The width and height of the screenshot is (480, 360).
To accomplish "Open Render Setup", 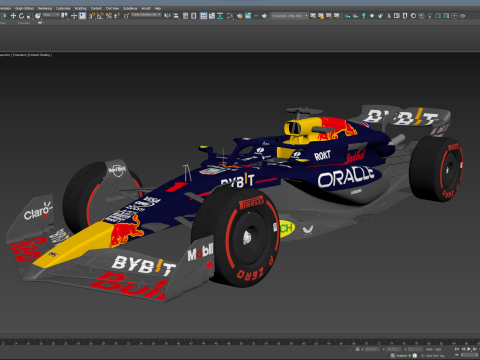I will 240,16.
